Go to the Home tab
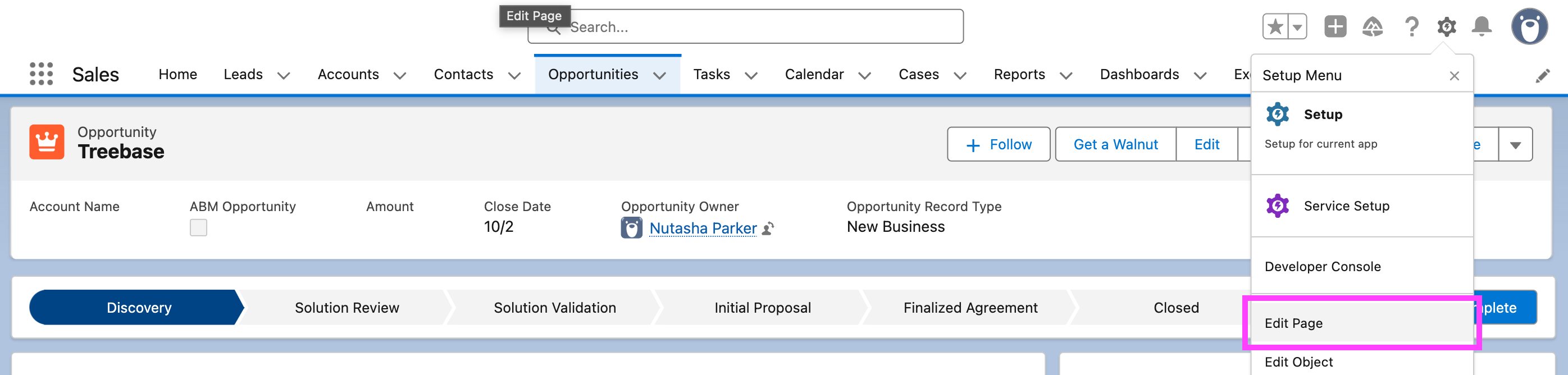Image resolution: width=1568 pixels, height=375 pixels. (x=177, y=74)
